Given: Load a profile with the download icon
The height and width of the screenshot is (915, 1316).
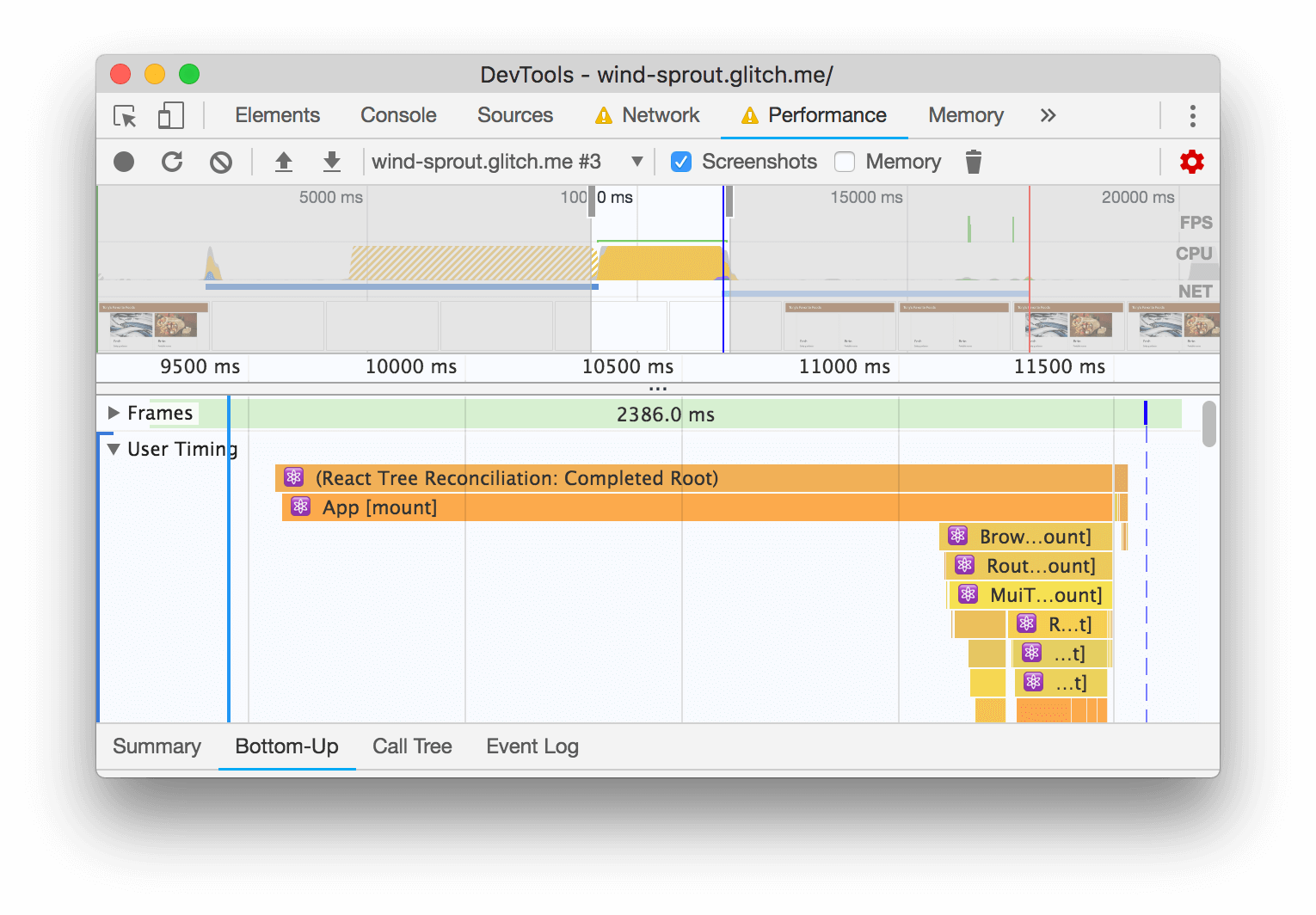Looking at the screenshot, I should [332, 161].
